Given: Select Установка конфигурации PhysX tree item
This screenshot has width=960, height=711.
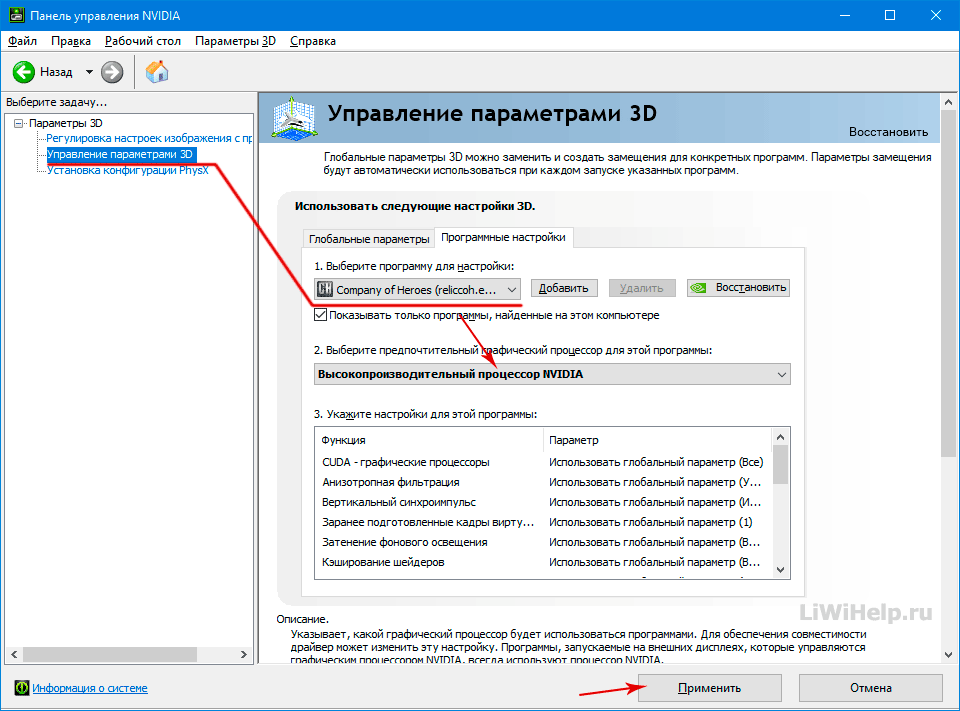Looking at the screenshot, I should 127,170.
